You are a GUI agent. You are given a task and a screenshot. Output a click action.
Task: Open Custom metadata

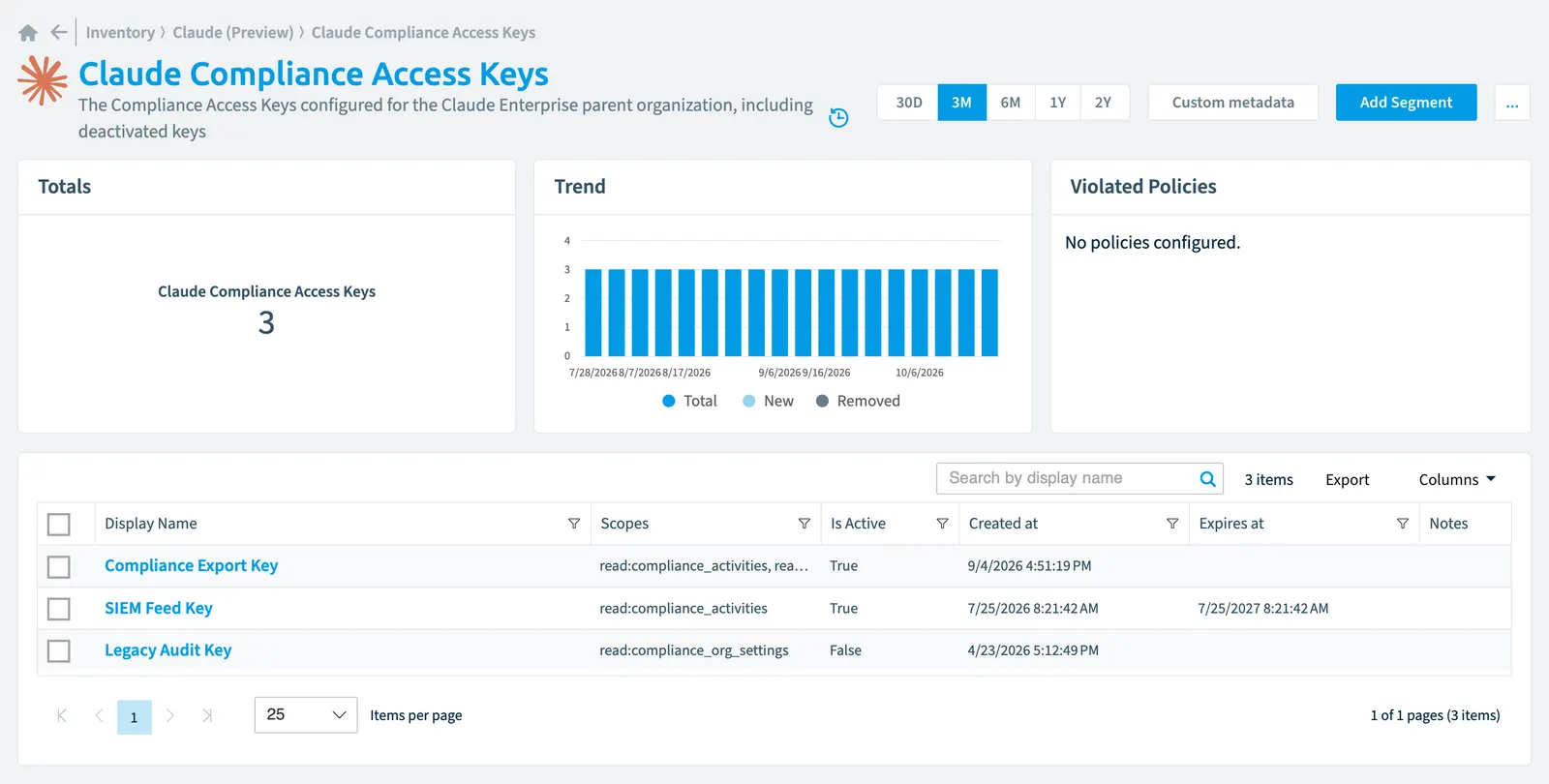coord(1232,103)
